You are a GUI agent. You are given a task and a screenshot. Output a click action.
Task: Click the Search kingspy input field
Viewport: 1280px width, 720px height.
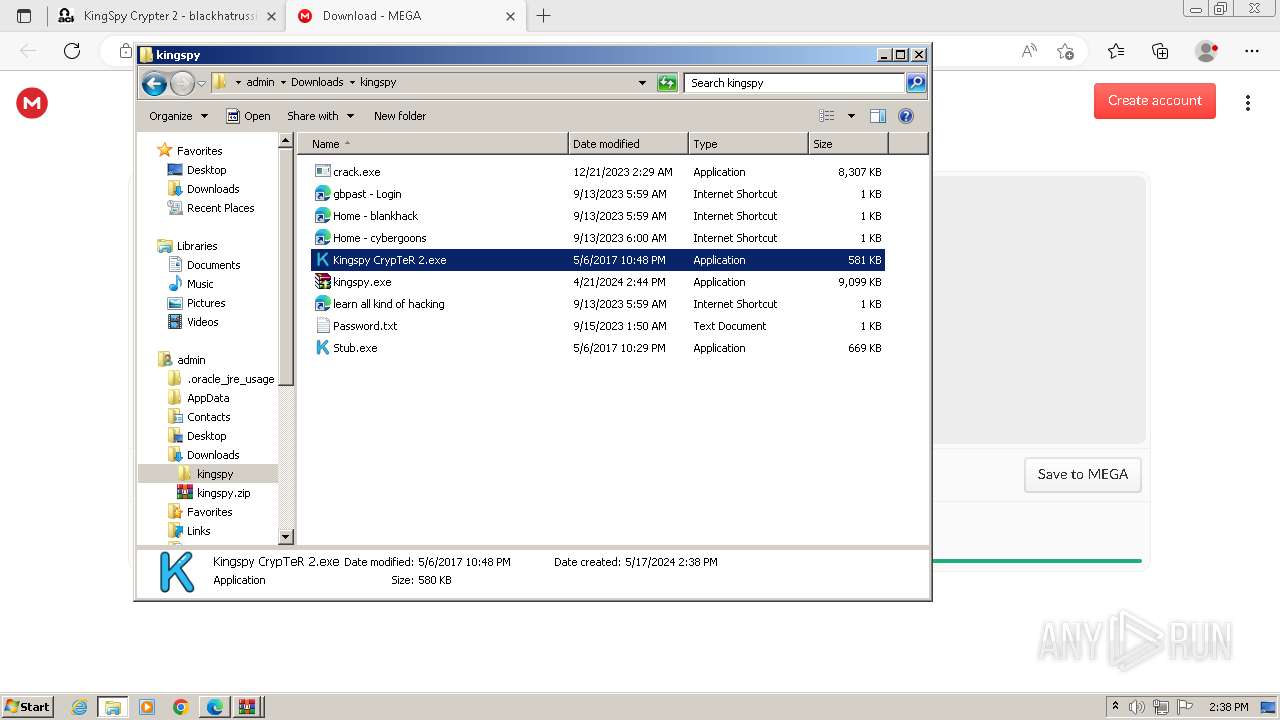[795, 83]
